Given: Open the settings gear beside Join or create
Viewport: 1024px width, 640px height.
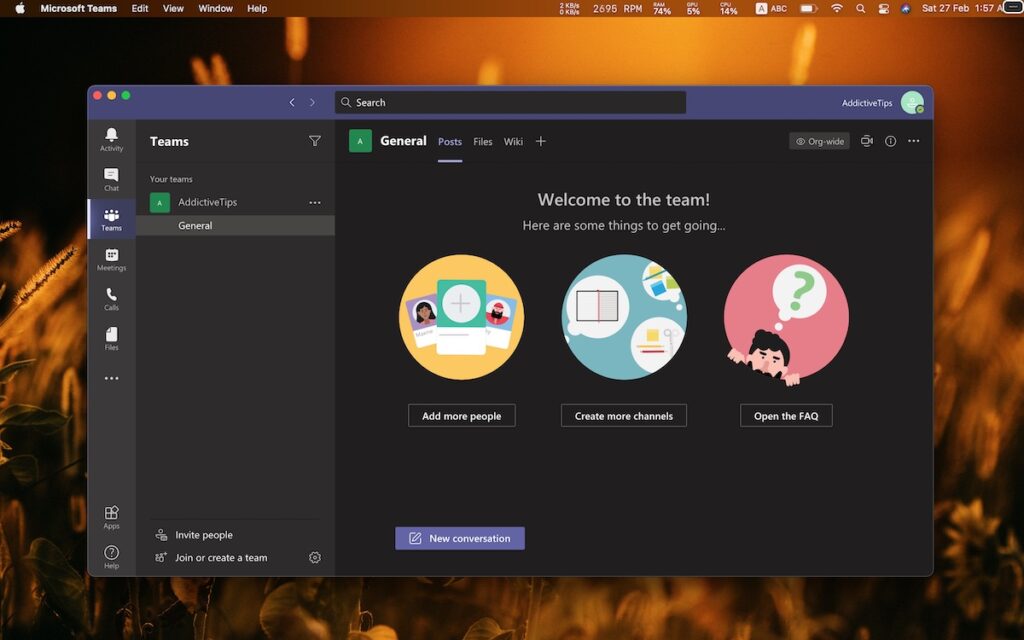Looking at the screenshot, I should click(x=315, y=557).
